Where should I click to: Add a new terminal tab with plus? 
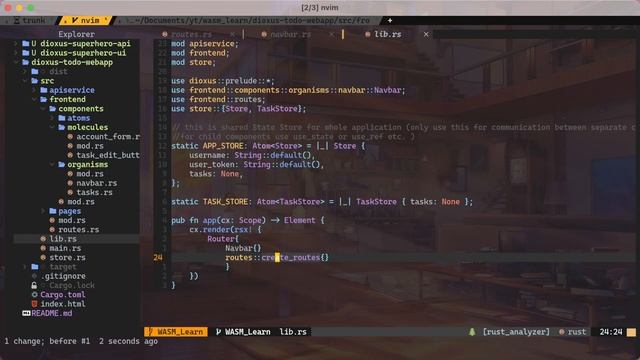click(390, 20)
